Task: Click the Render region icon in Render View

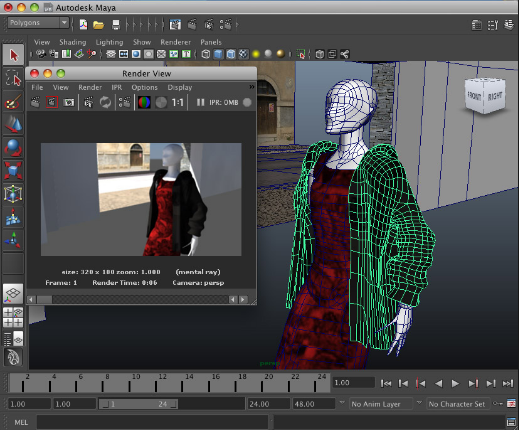Action: tap(52, 102)
